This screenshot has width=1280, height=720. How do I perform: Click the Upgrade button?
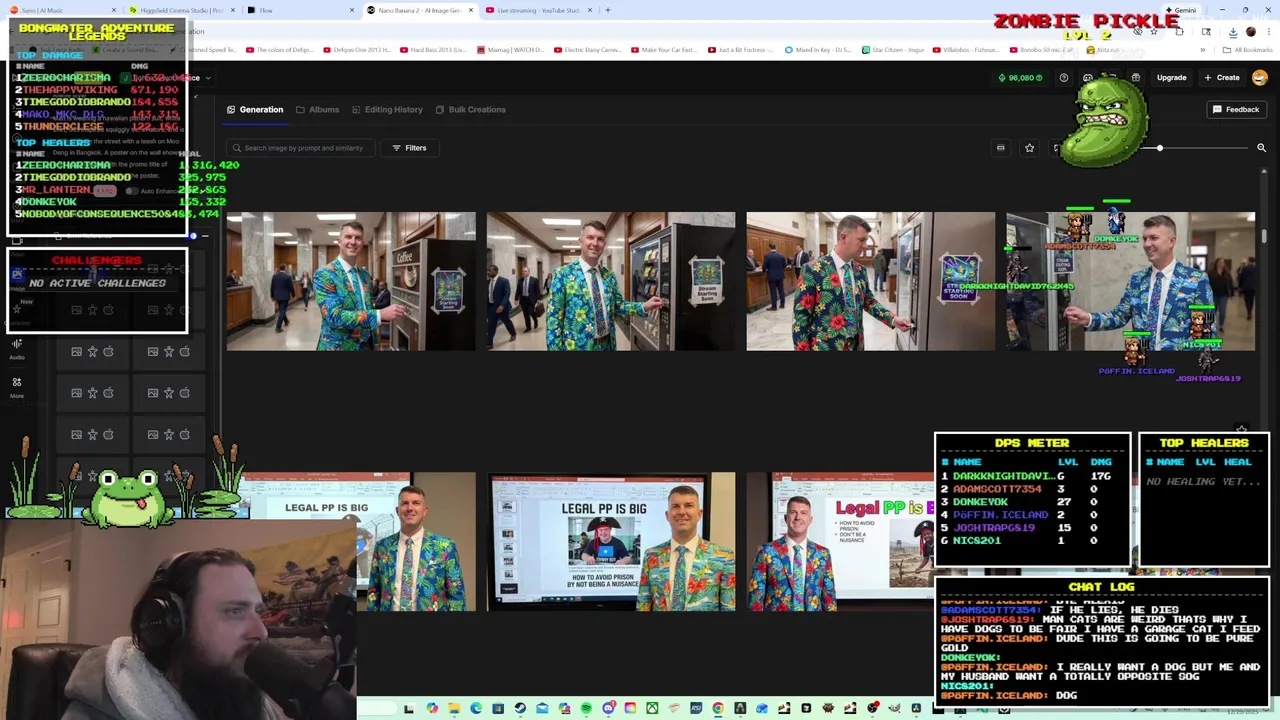tap(1171, 77)
